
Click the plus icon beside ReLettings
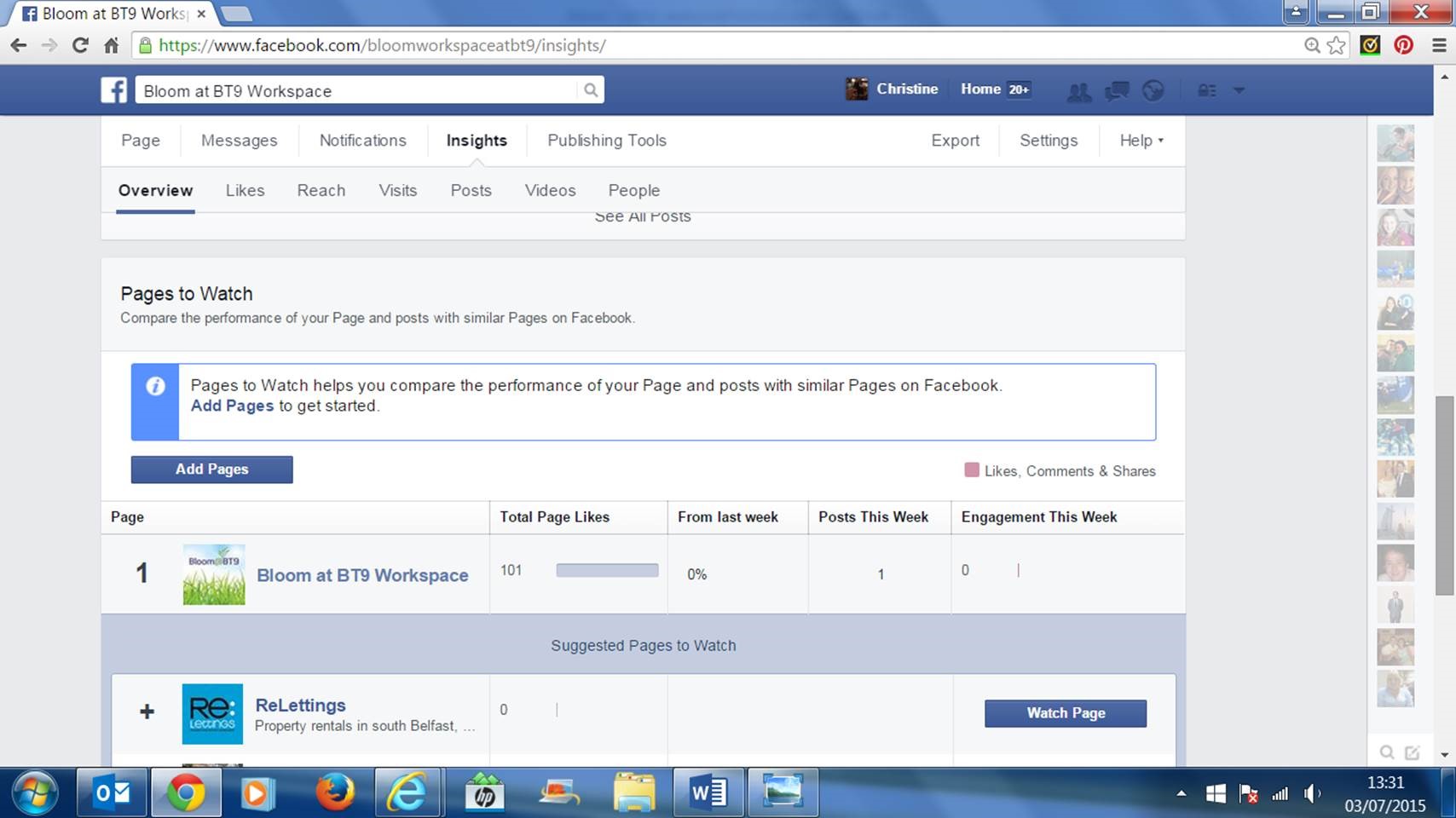147,711
